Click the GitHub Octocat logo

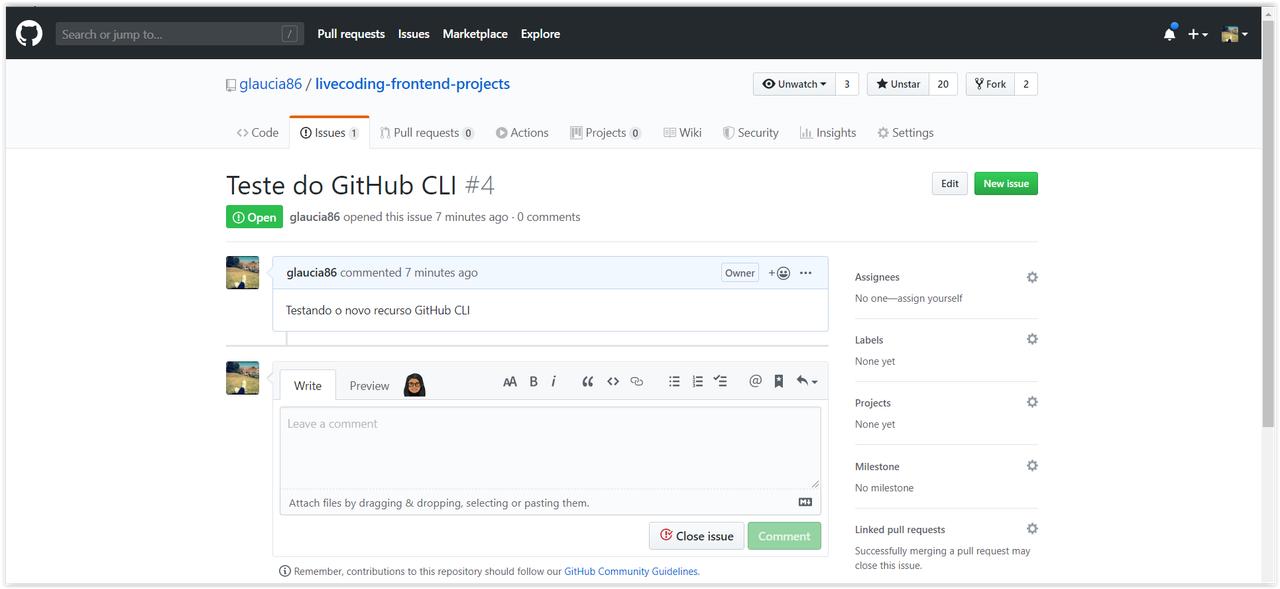click(x=29, y=34)
